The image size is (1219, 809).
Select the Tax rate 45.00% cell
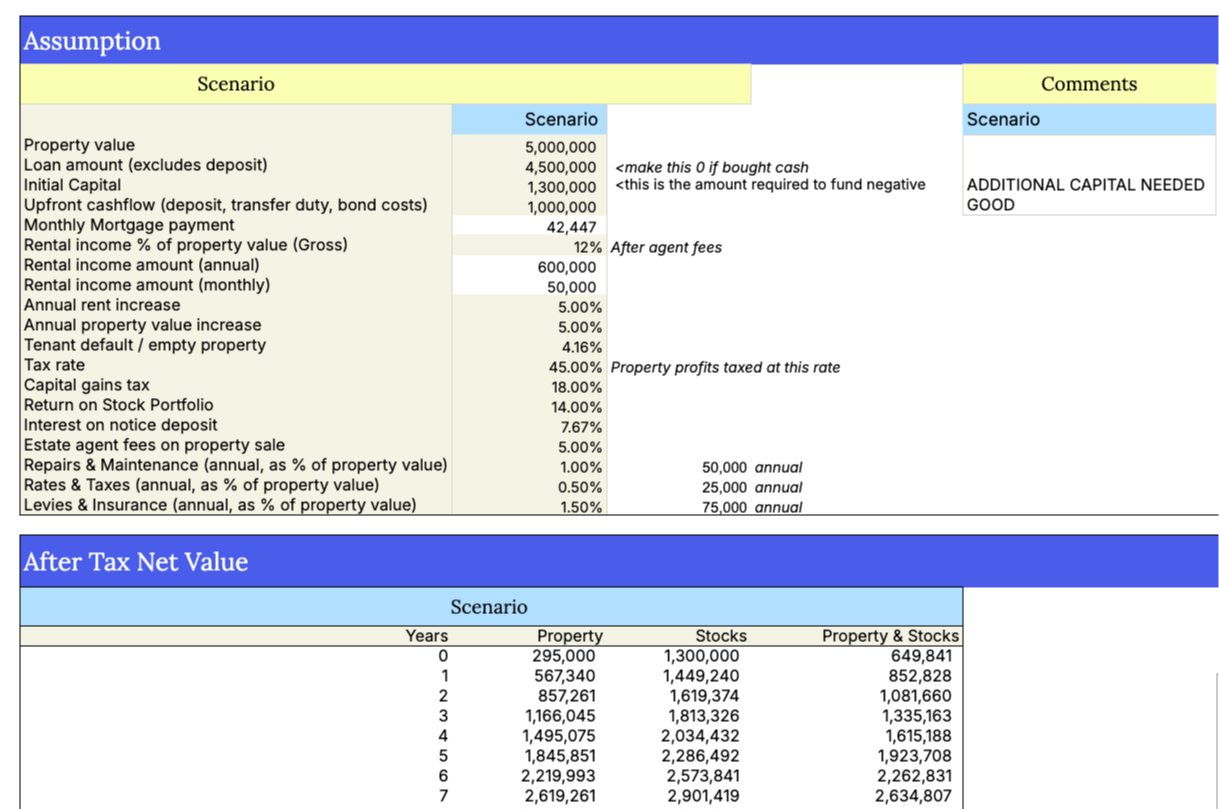[530, 367]
